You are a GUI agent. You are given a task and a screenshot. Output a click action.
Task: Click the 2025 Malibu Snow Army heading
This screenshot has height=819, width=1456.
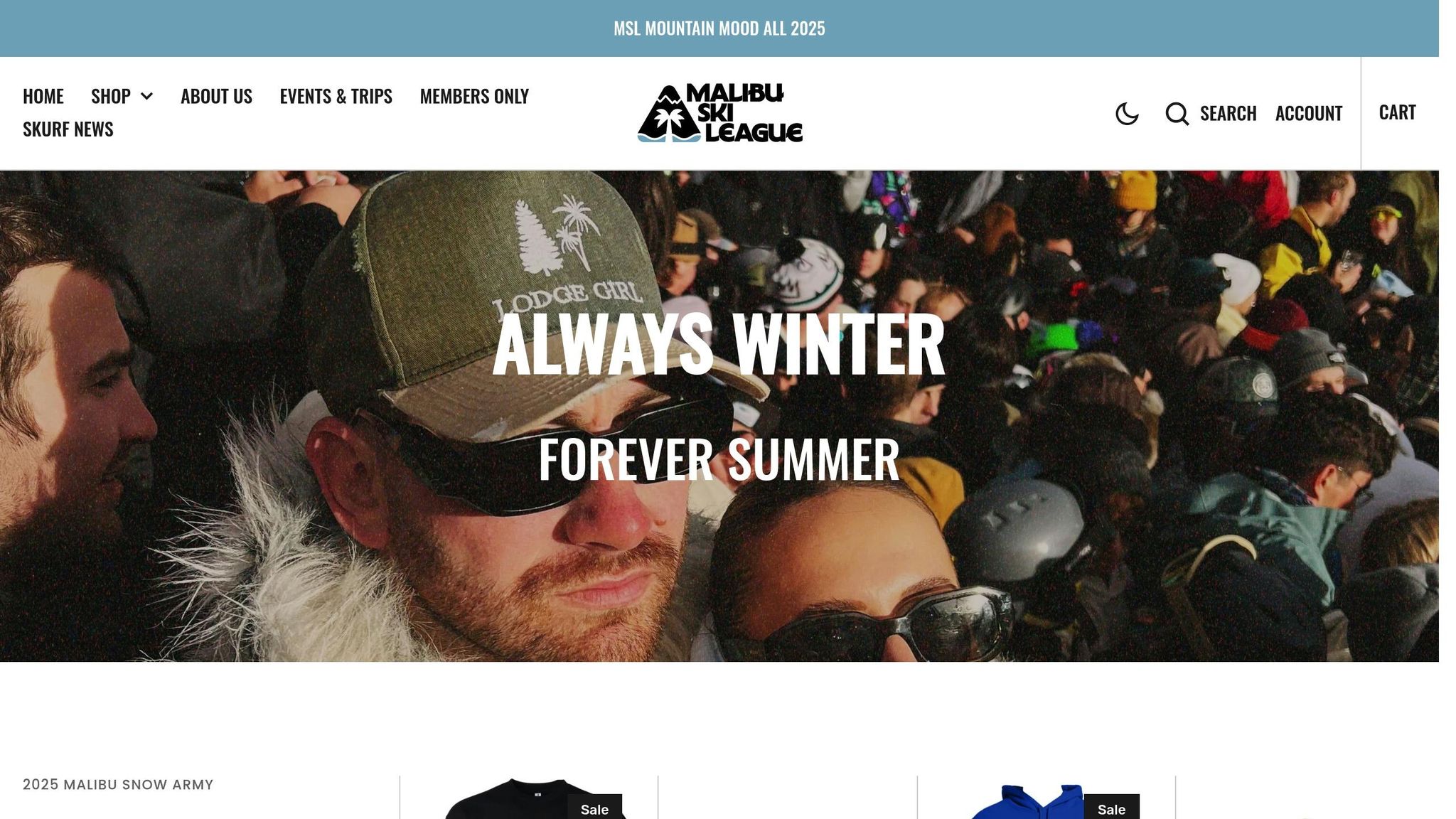tap(118, 785)
